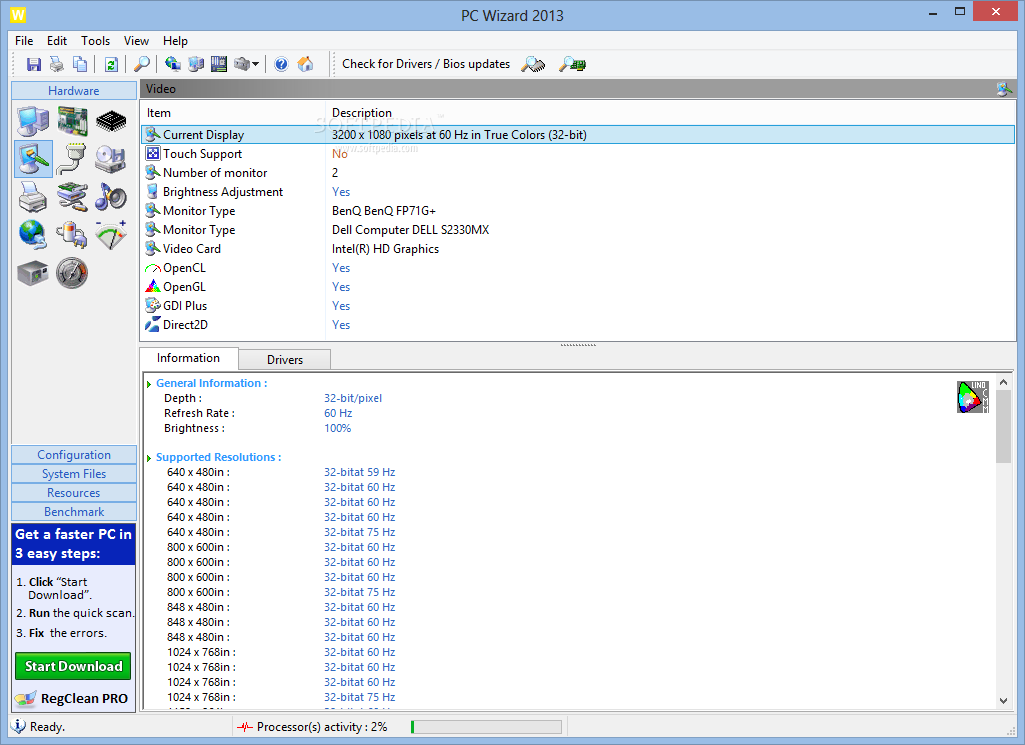Select the GDI Plus row
This screenshot has height=745, width=1025.
pyautogui.click(x=578, y=305)
